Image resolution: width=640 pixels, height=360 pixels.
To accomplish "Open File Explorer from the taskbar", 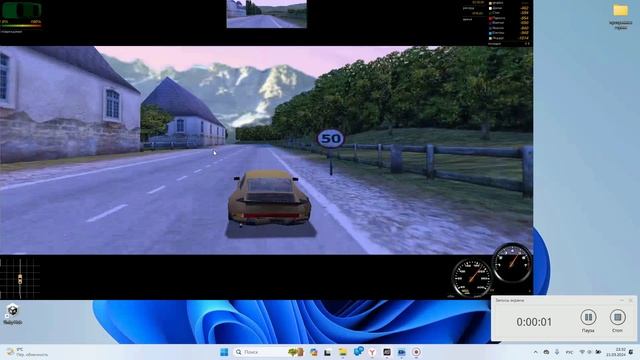I will (343, 352).
